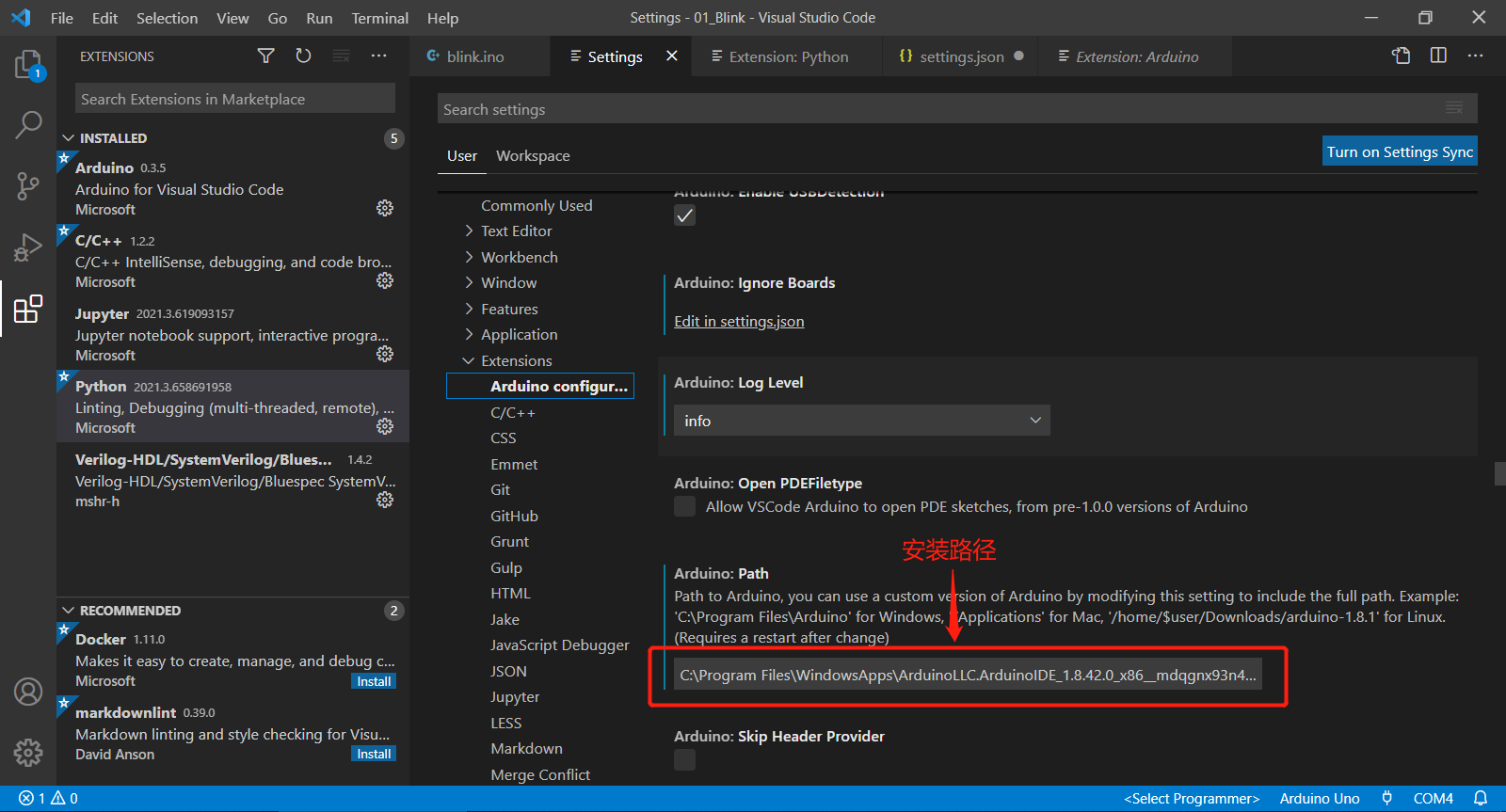
Task: Open manage gear for C/C++ extension
Action: [385, 280]
